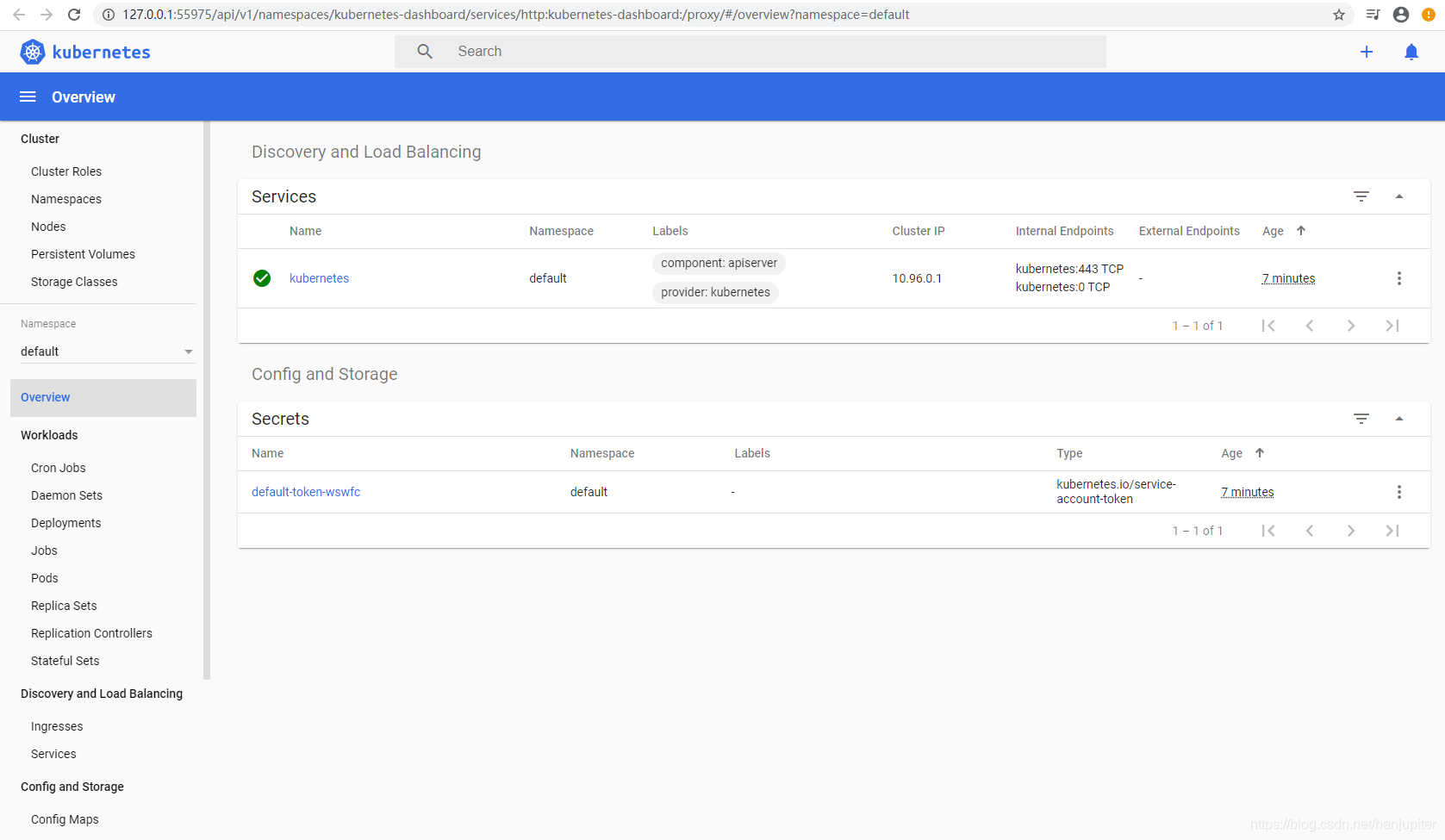
Task: Click the provider: kubernetes label chip
Action: point(715,292)
